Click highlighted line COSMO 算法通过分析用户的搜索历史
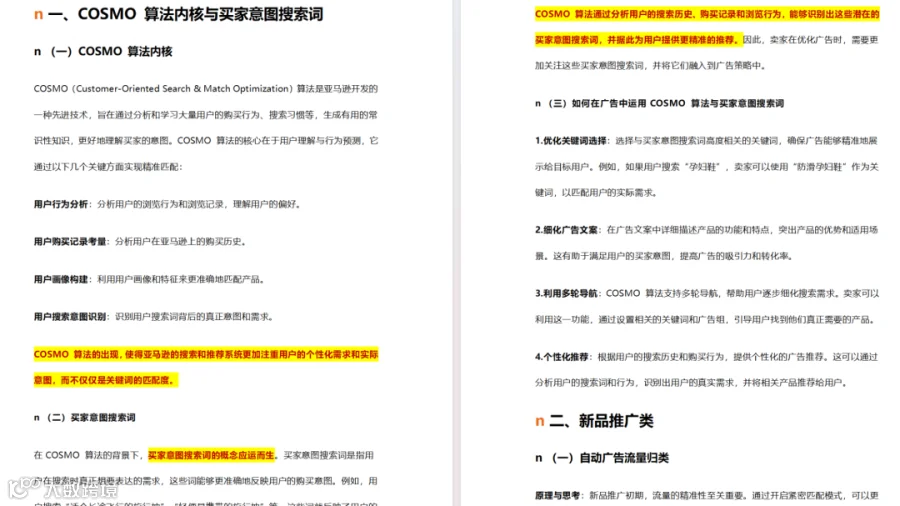900x506 pixels. click(x=707, y=27)
